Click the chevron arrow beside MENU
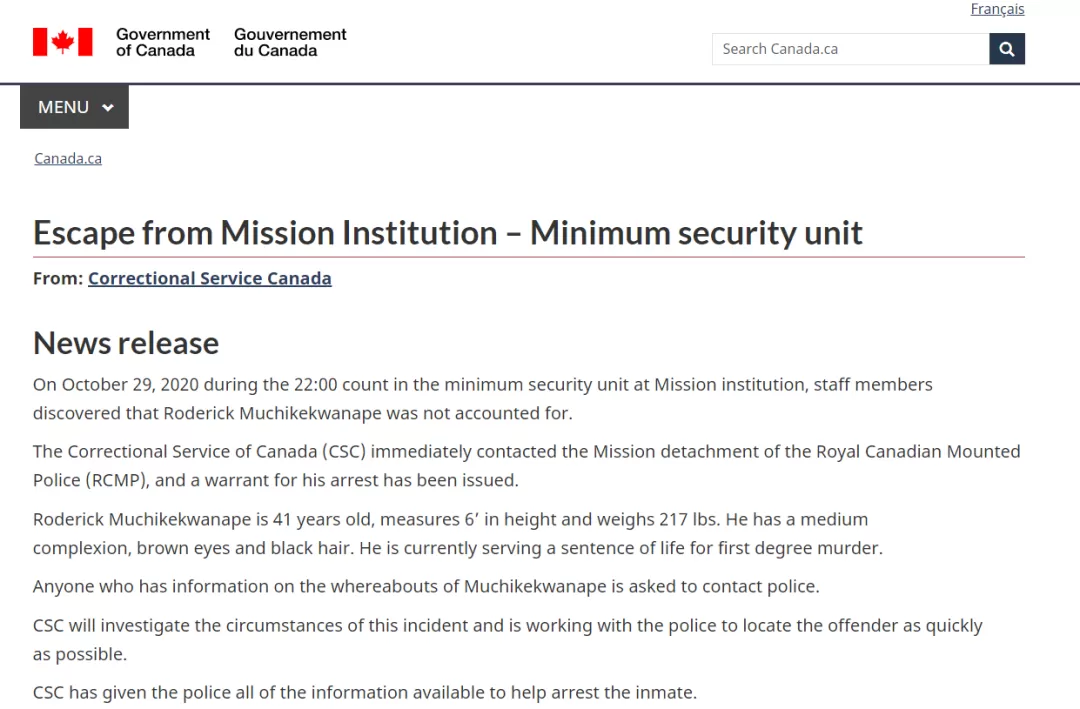 click(107, 107)
